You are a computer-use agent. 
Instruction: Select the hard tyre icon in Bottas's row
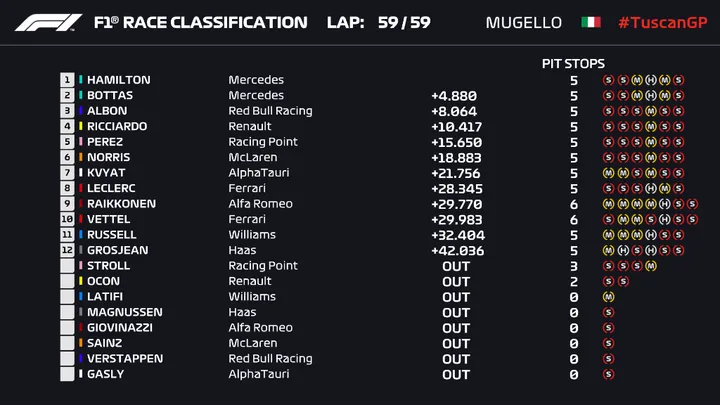pyautogui.click(x=651, y=96)
